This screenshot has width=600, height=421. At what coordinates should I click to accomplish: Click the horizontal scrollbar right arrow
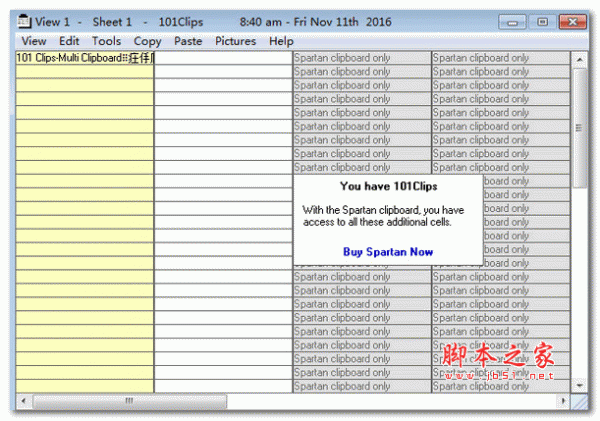(x=563, y=401)
